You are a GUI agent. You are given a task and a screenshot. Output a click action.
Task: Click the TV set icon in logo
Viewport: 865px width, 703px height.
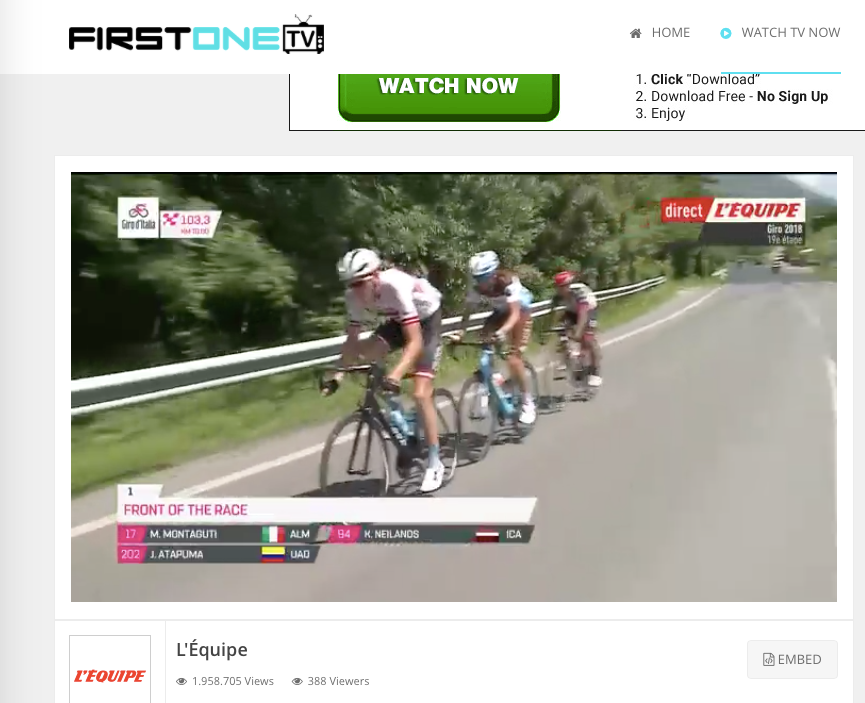304,35
